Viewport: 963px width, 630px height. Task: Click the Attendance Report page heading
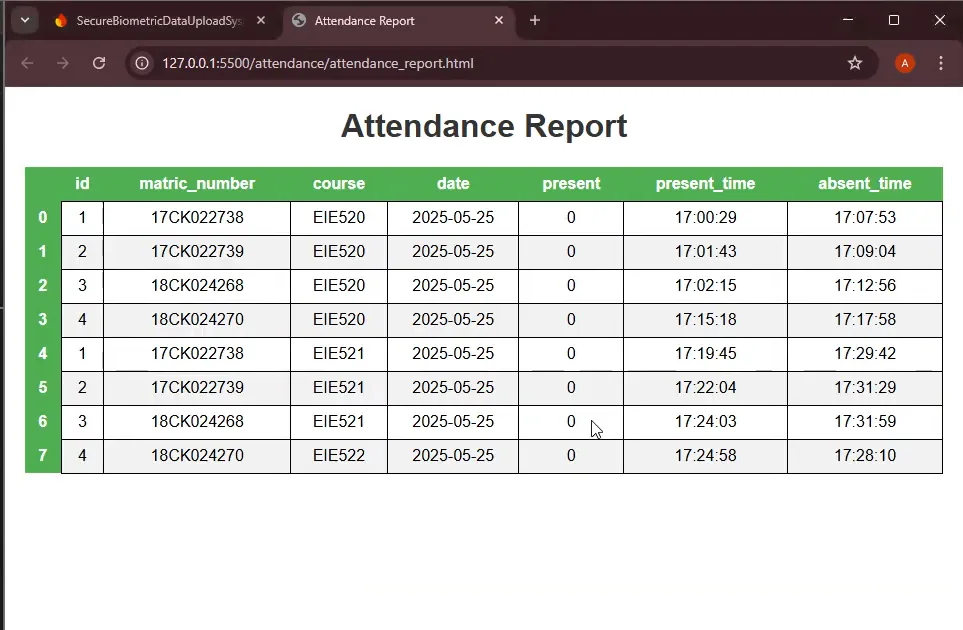[484, 126]
